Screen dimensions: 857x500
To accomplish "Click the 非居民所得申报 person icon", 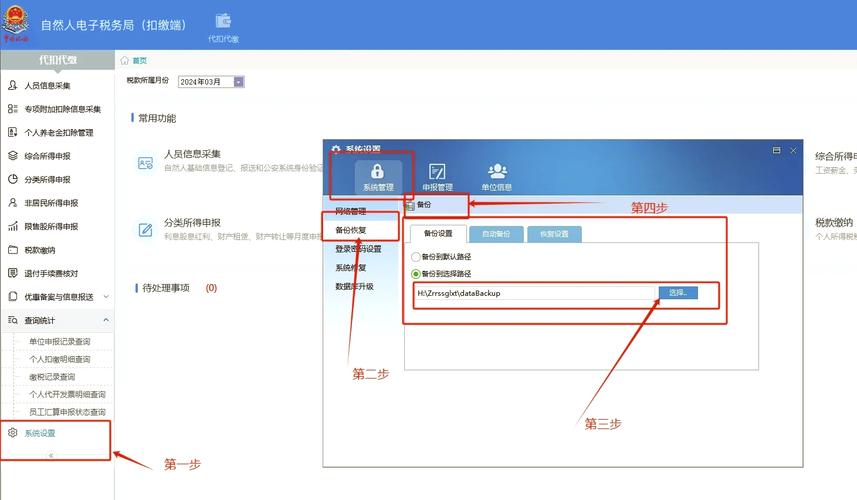I will [x=13, y=203].
